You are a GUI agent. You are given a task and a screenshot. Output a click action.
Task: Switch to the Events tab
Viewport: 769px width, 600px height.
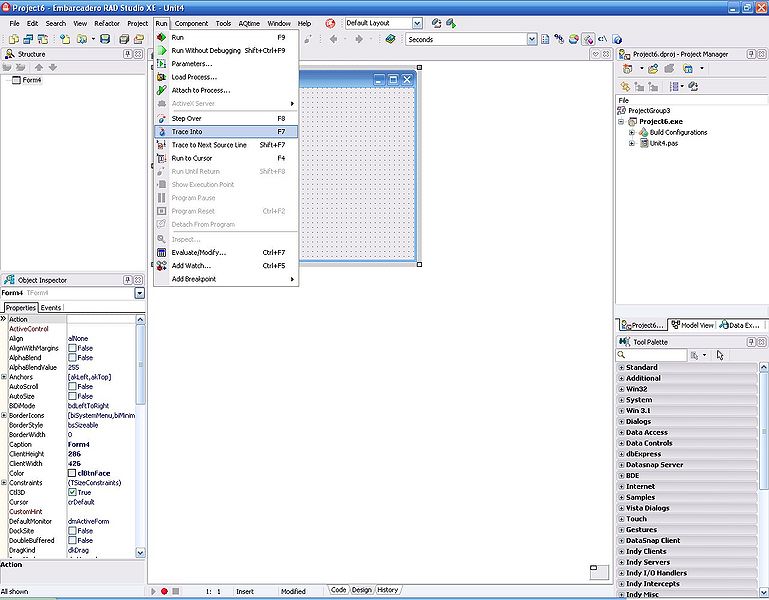[51, 308]
